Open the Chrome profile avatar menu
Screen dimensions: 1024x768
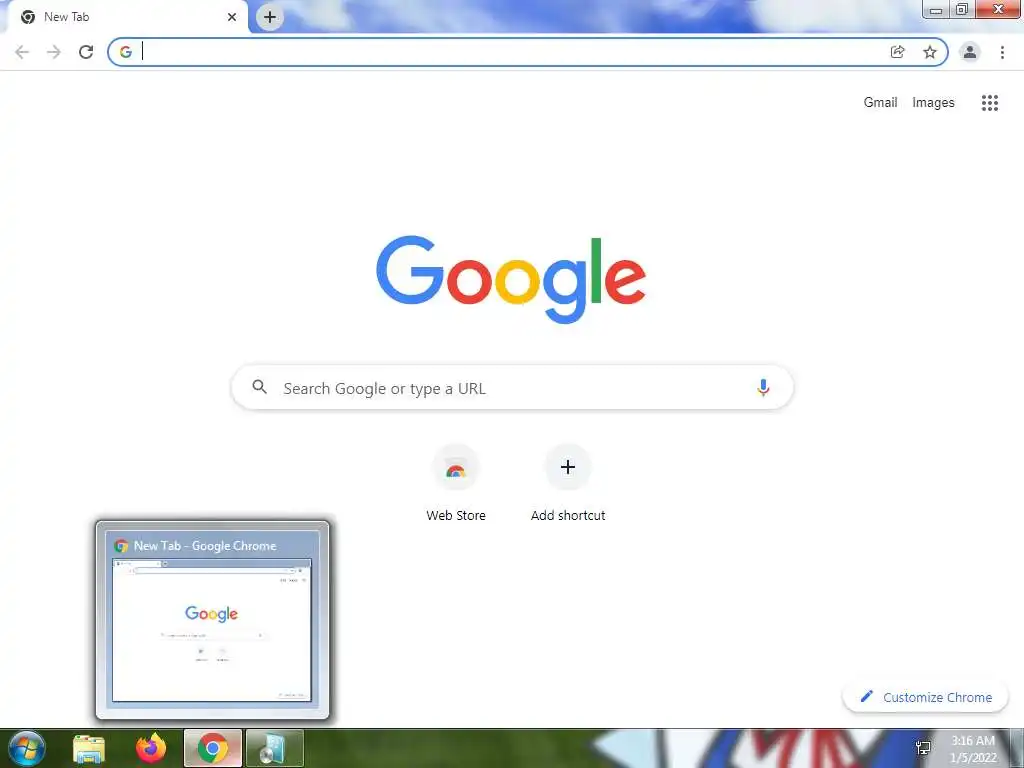pos(970,52)
